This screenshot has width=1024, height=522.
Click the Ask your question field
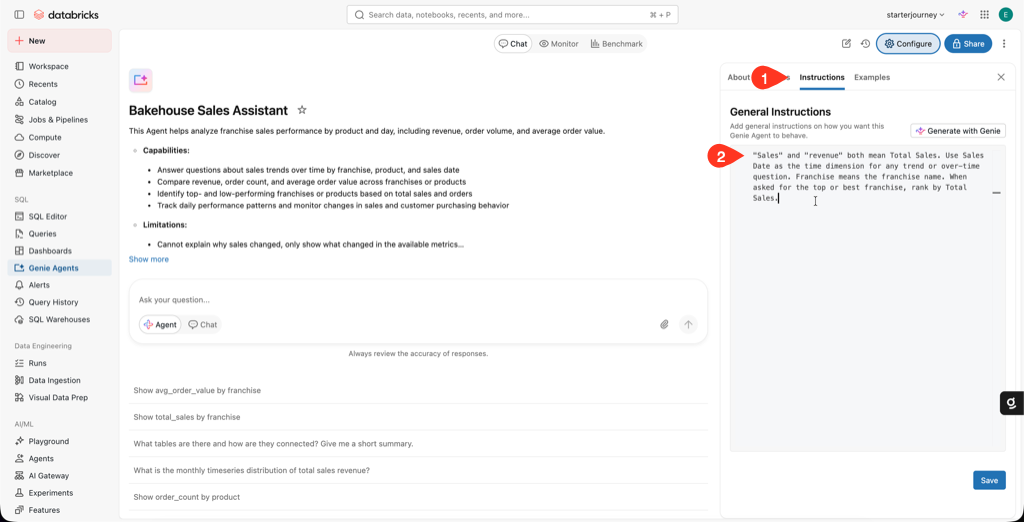[418, 300]
